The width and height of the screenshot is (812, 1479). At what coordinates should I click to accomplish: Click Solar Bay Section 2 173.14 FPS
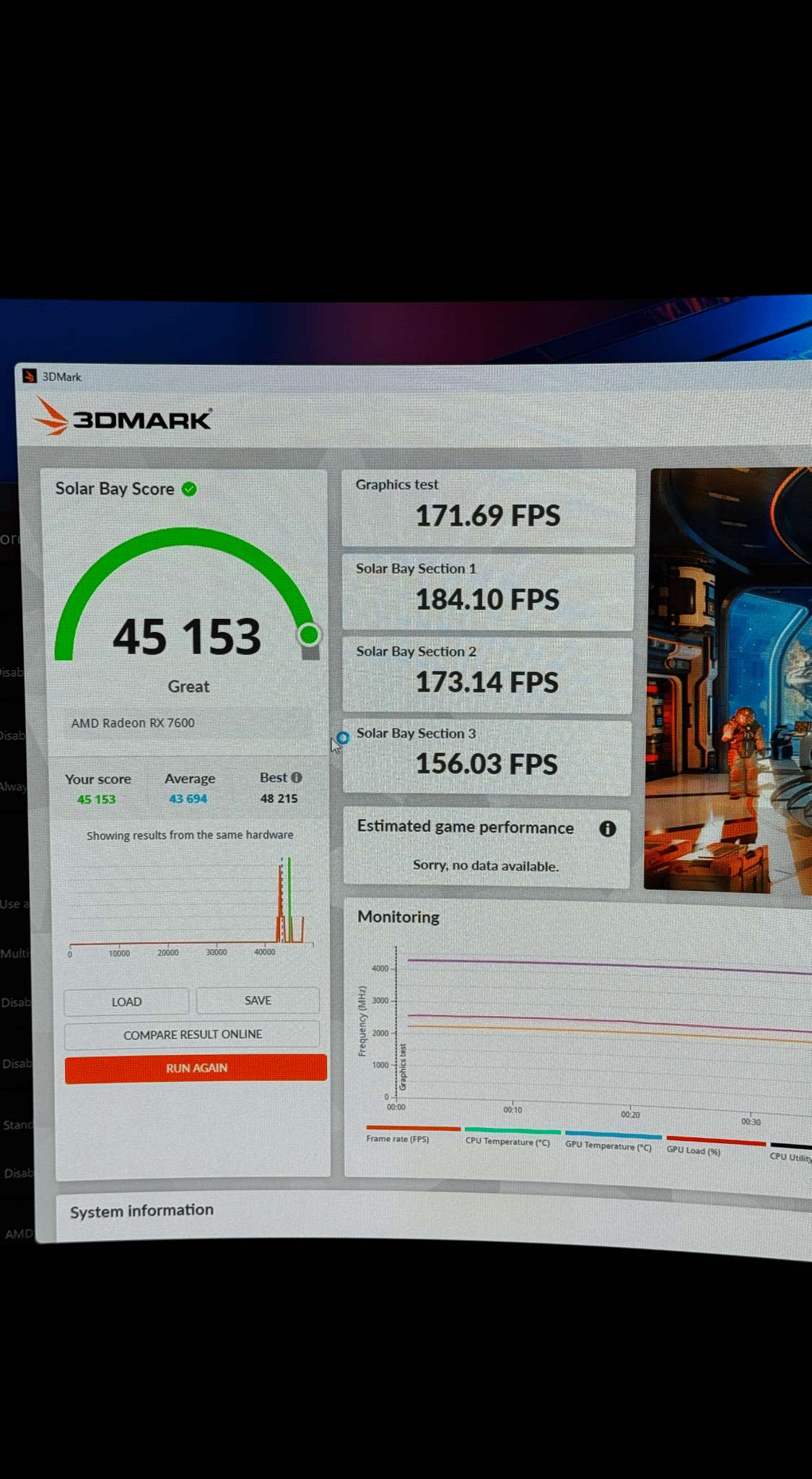pyautogui.click(x=487, y=675)
